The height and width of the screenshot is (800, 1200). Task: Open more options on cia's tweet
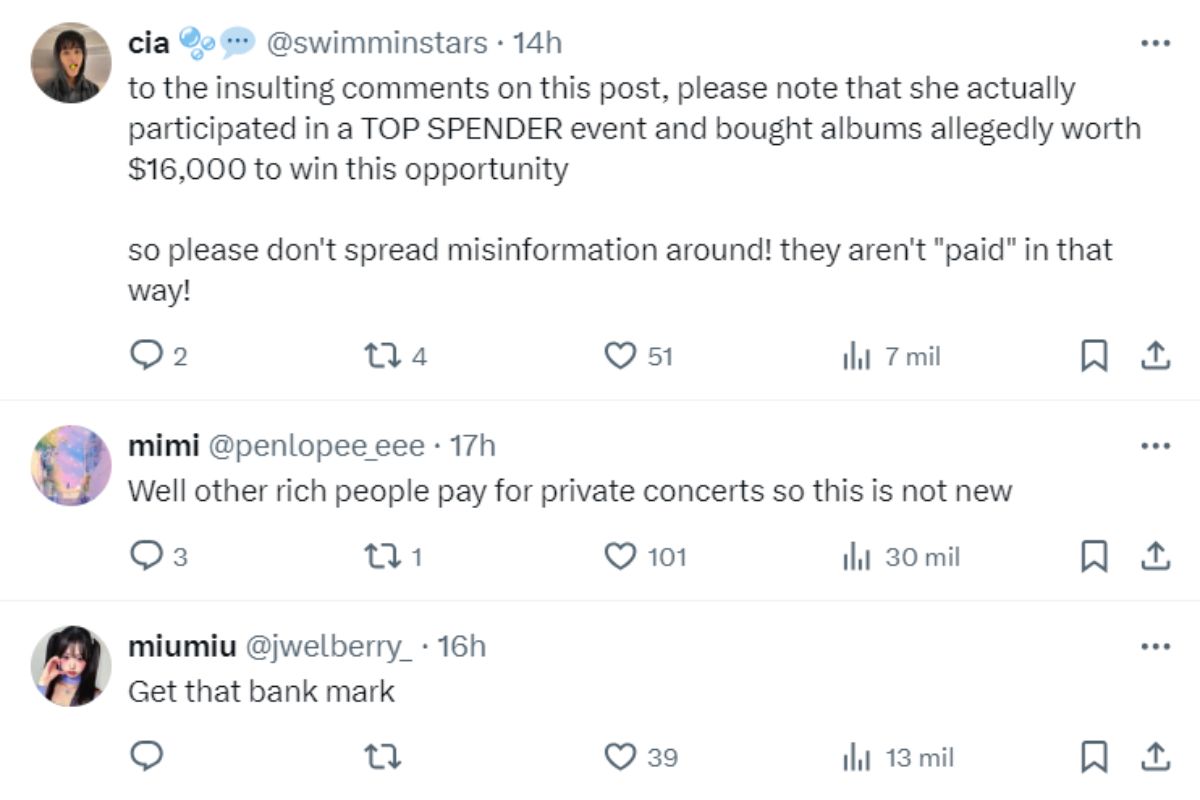1155,43
